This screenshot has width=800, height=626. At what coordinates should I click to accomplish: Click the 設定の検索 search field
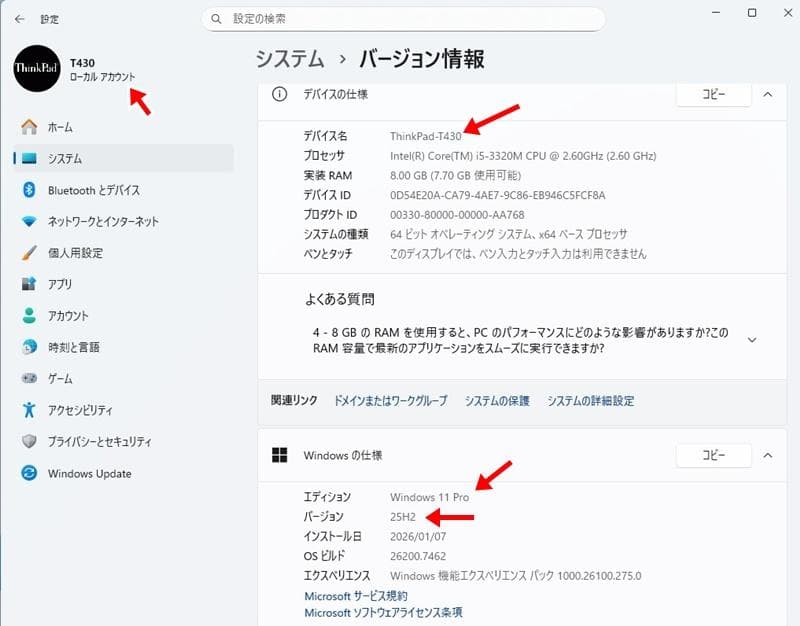[410, 19]
